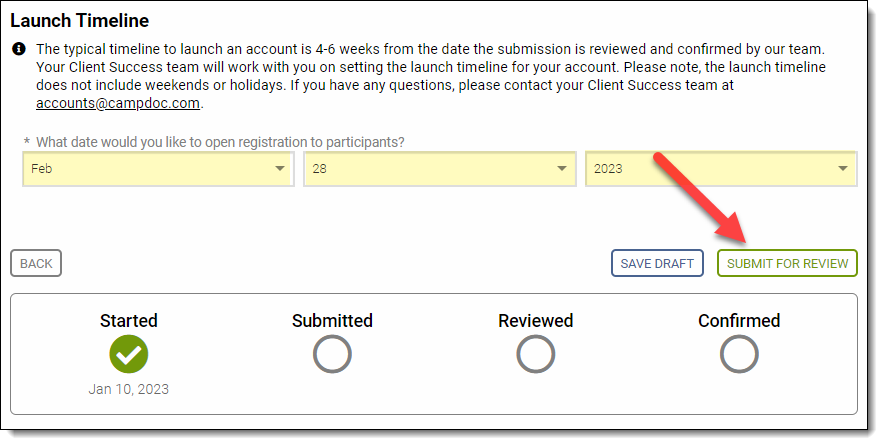Screen dimensions: 883x445
Task: Select the empty Confirmed status circle
Action: click(x=739, y=354)
